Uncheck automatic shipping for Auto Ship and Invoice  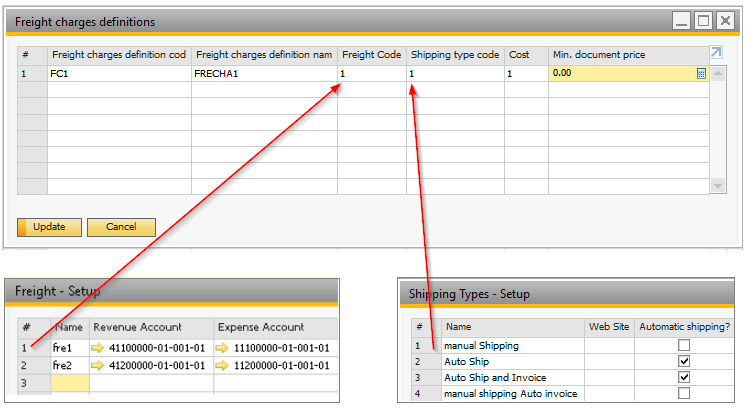[x=684, y=377]
